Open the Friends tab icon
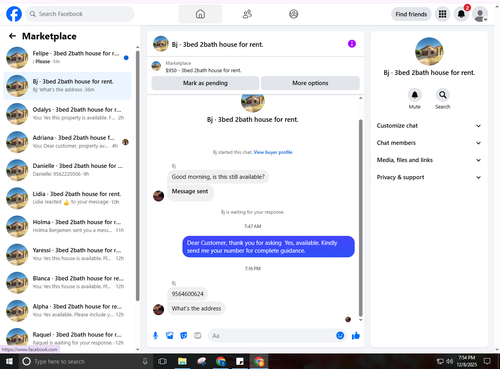The image size is (500, 369). [247, 14]
